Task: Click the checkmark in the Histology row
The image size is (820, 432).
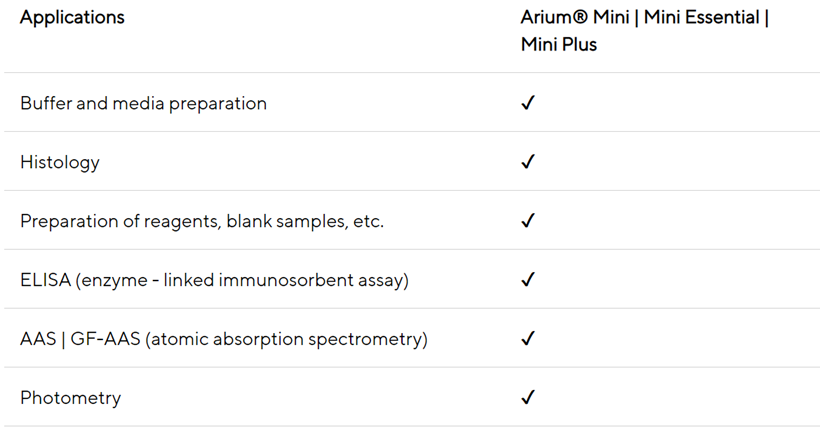Action: 528,162
